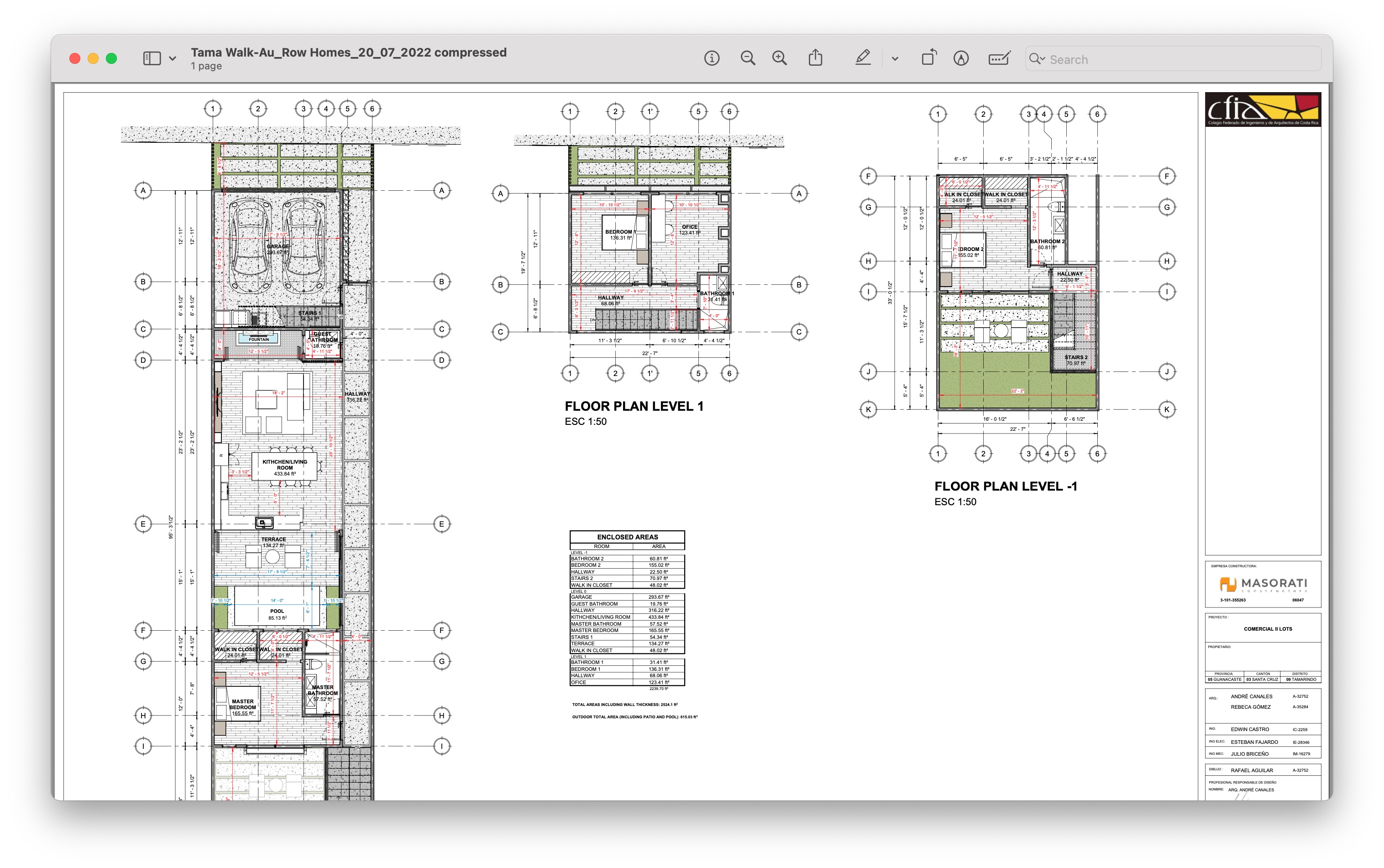Click the Inspector info icon
The height and width of the screenshot is (868, 1384).
711,58
